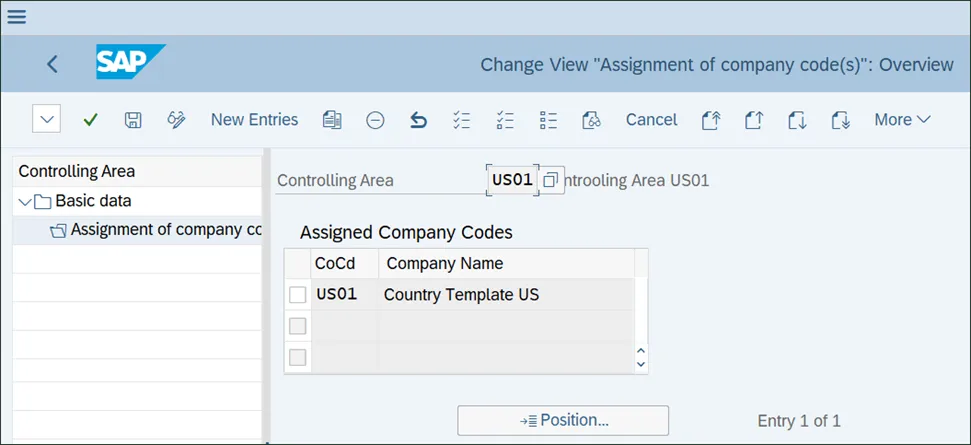This screenshot has height=445, width=971.
Task: Open the command field dropdown
Action: click(47, 120)
